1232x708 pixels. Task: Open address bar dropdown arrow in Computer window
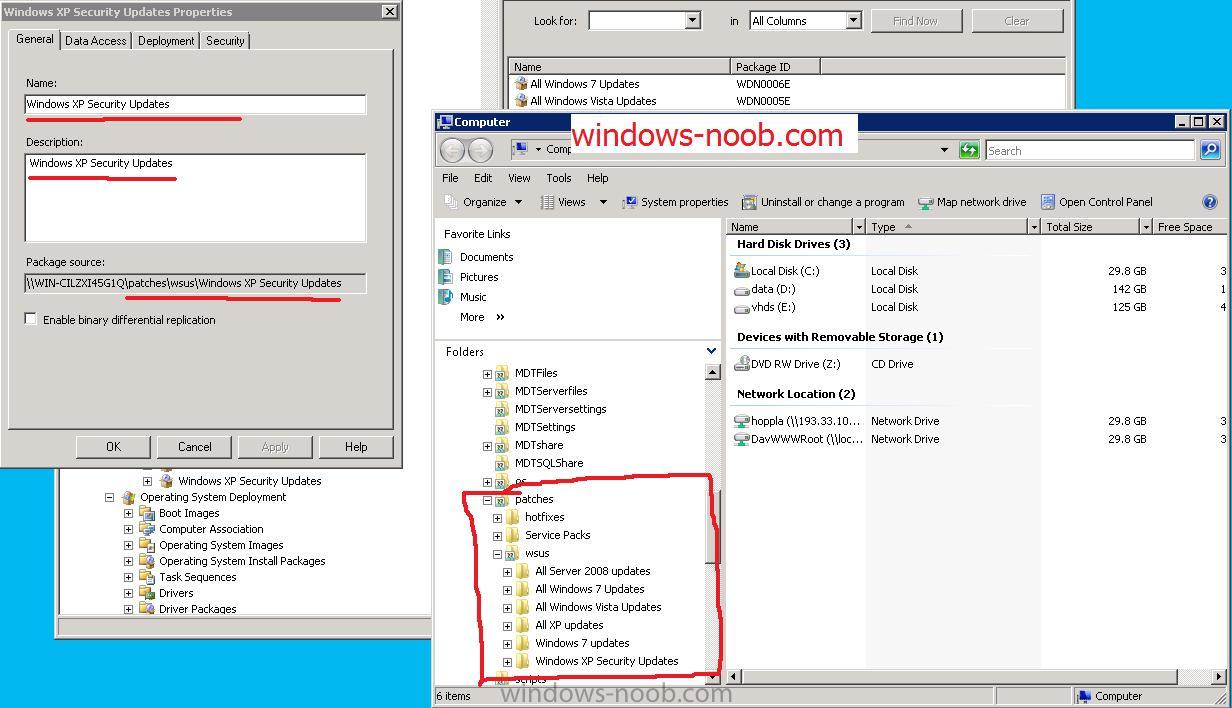point(943,150)
